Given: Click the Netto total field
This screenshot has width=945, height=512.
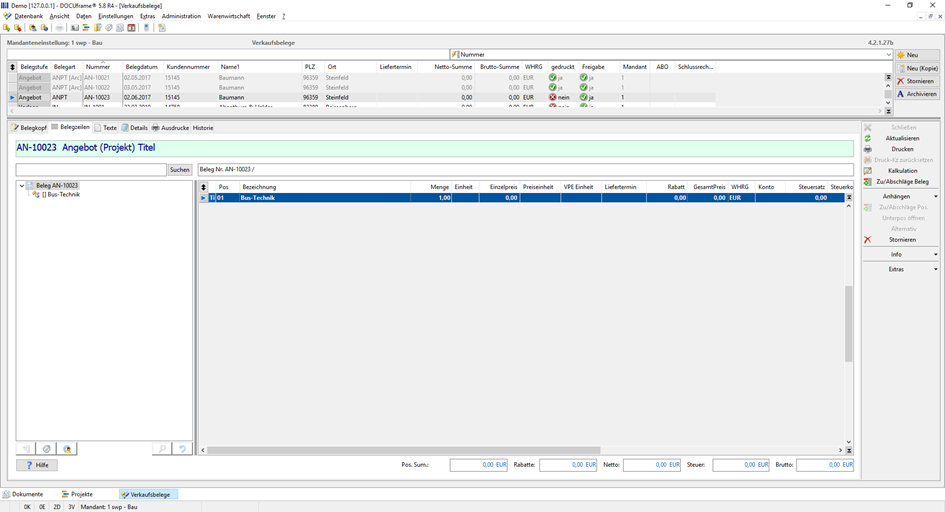Looking at the screenshot, I should coord(652,465).
